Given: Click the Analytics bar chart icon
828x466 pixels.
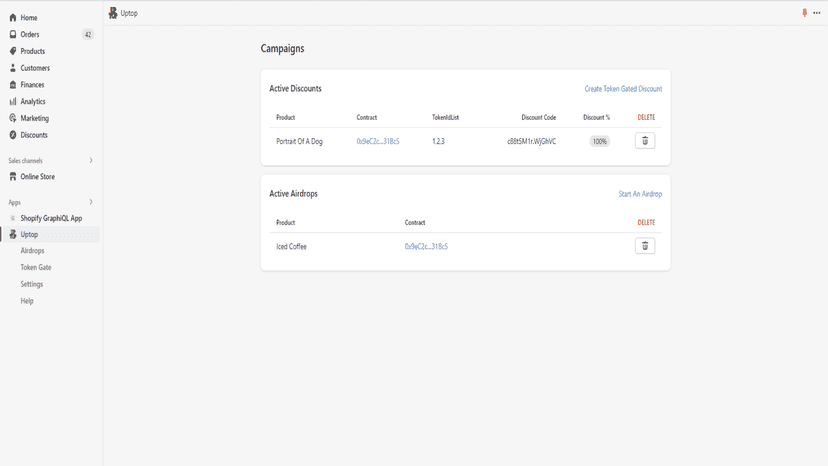Looking at the screenshot, I should [x=13, y=101].
